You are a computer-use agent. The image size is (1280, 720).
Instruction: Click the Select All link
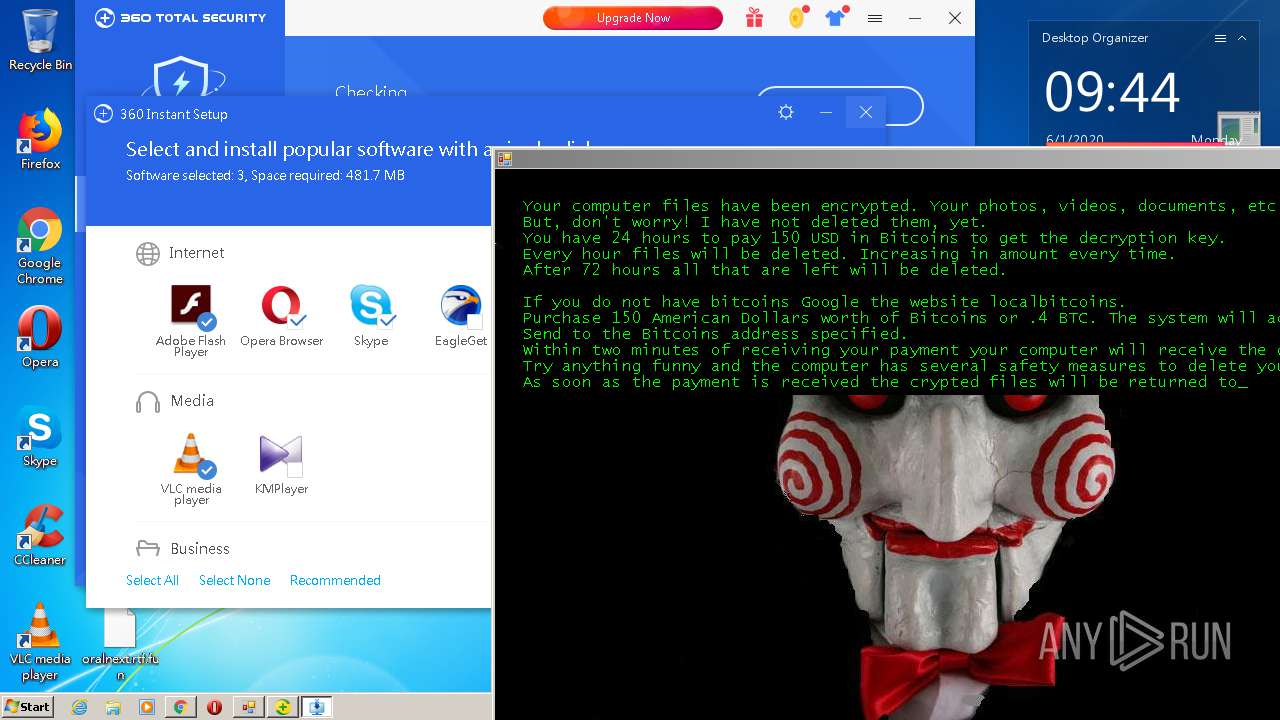152,580
